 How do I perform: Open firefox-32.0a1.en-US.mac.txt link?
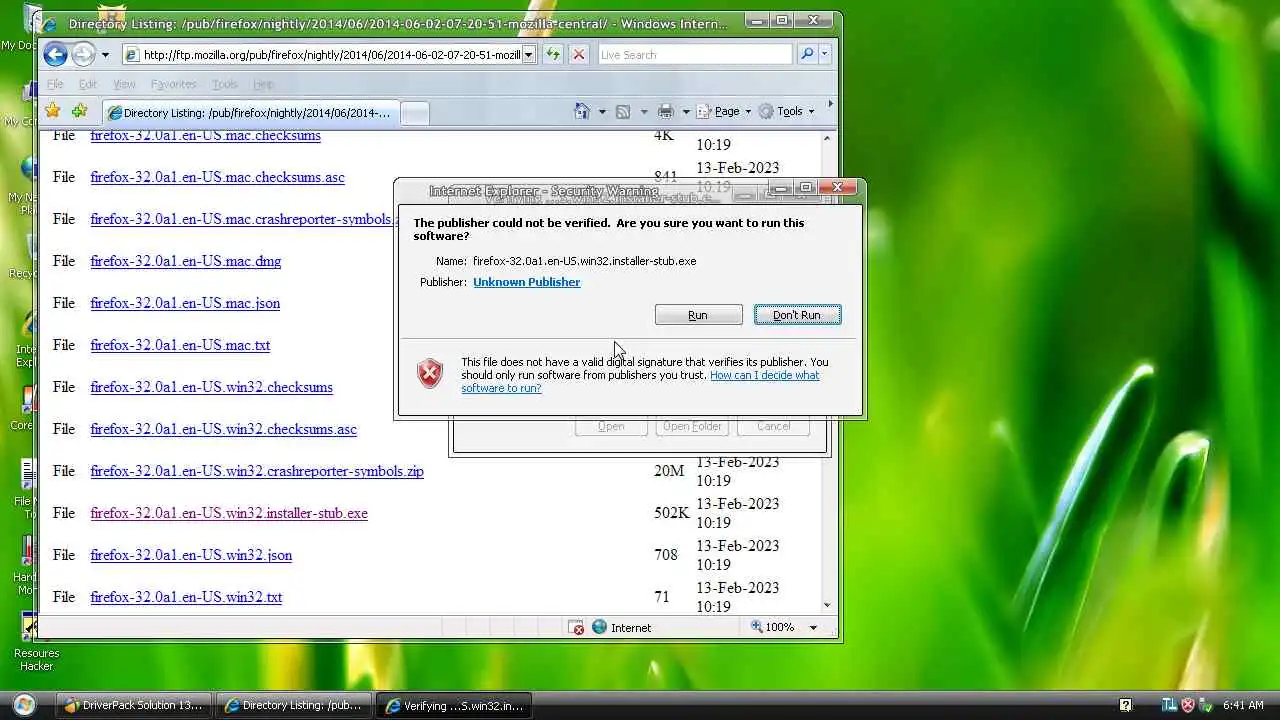click(180, 345)
